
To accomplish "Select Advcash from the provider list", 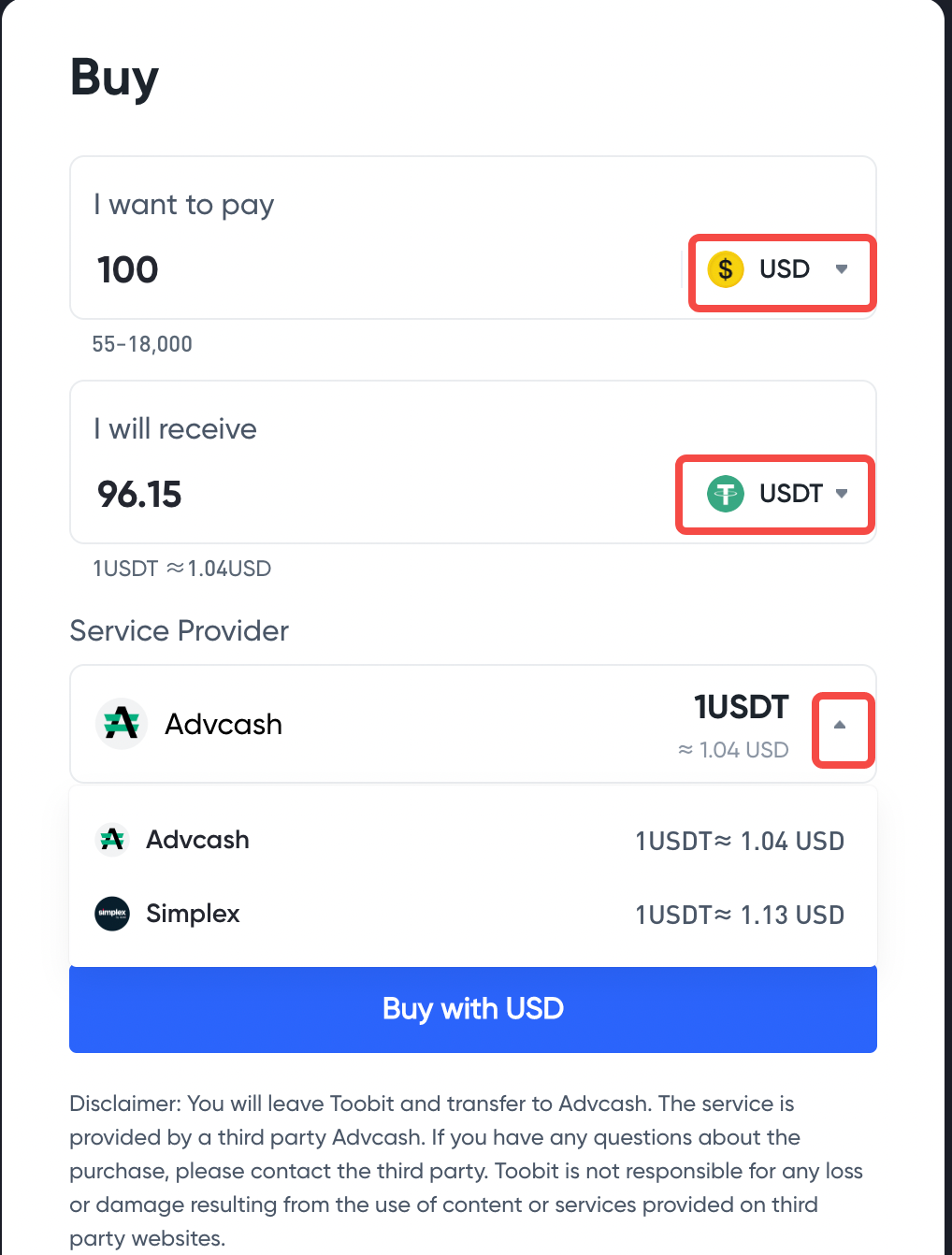I will [473, 840].
